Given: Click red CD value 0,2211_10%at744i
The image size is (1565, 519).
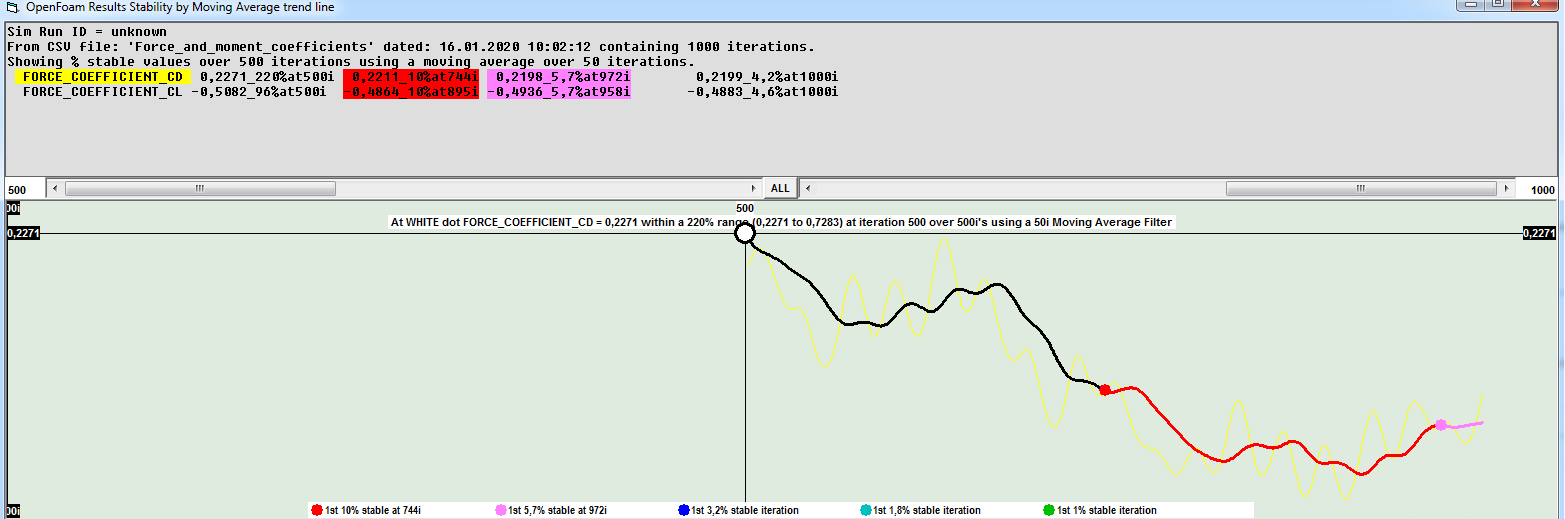Looking at the screenshot, I should coord(411,76).
